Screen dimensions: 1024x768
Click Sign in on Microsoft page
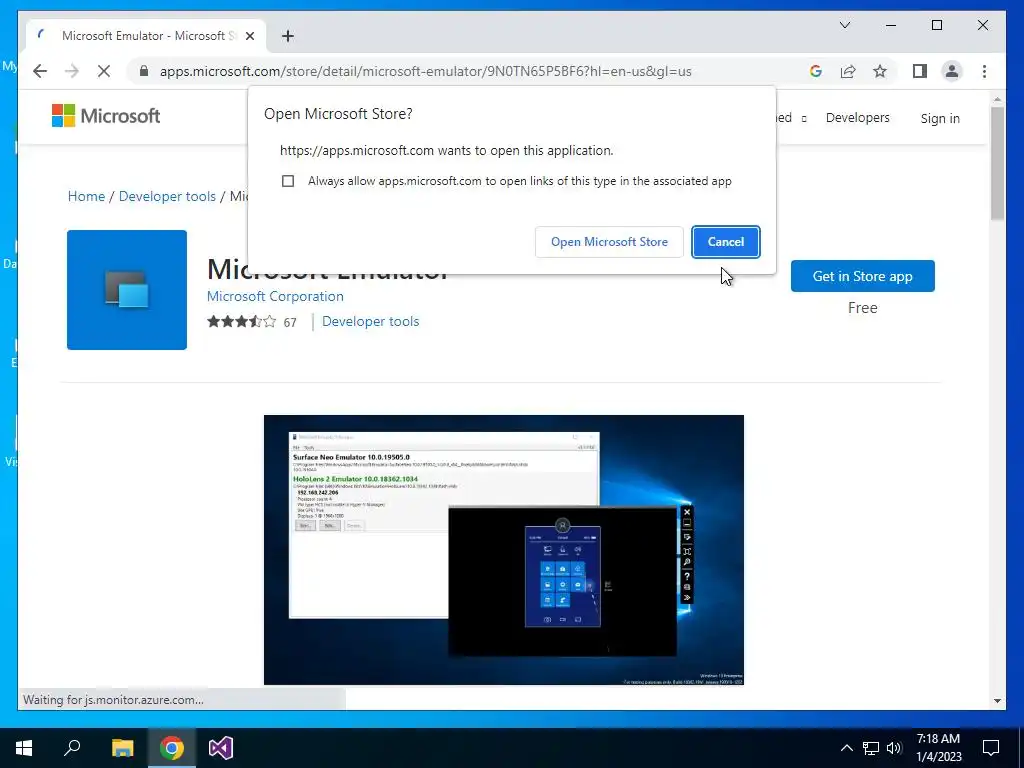[940, 118]
